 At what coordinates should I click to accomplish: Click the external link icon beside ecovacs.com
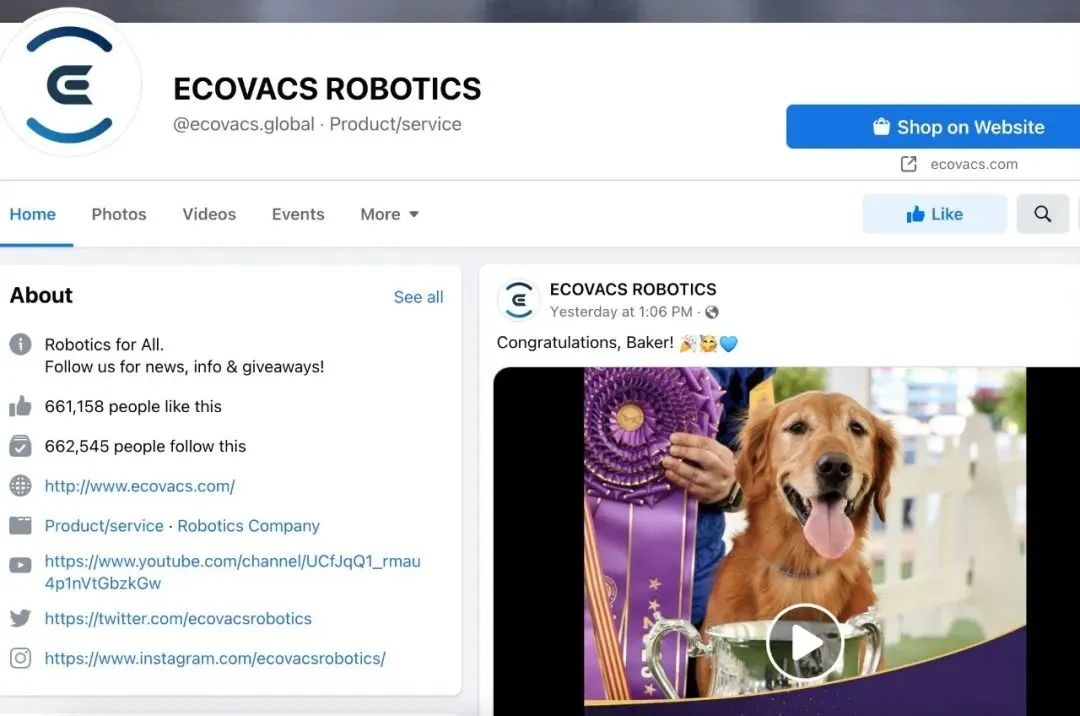(x=908, y=164)
